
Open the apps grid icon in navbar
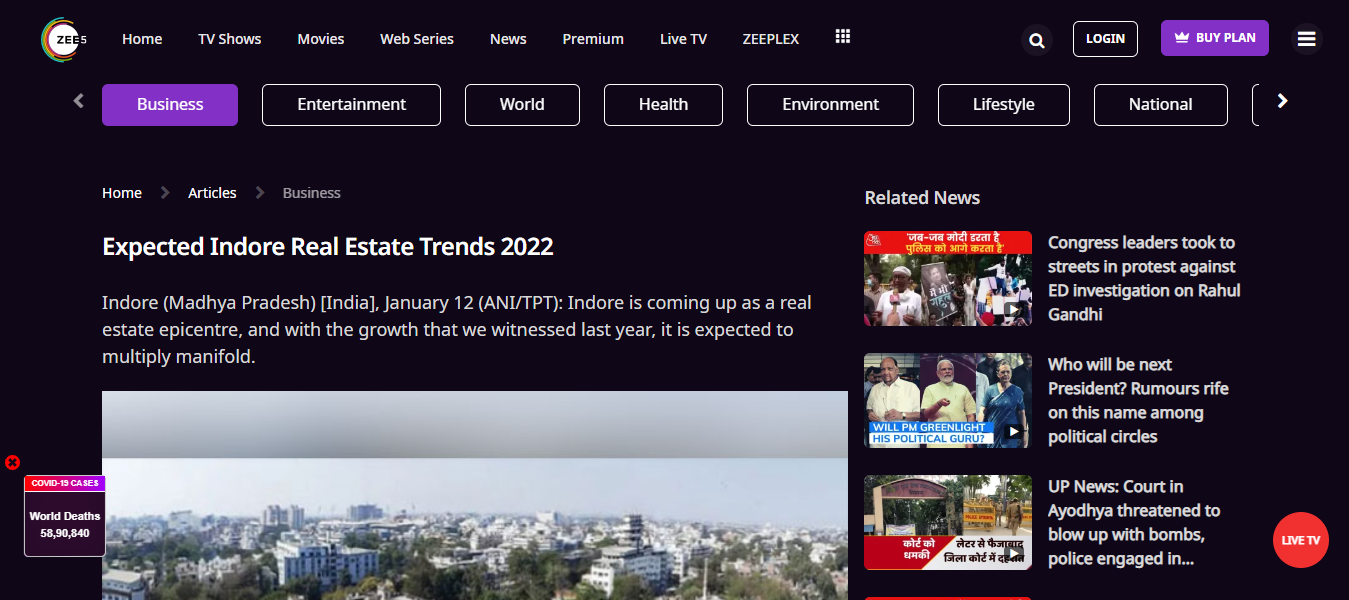pos(842,37)
